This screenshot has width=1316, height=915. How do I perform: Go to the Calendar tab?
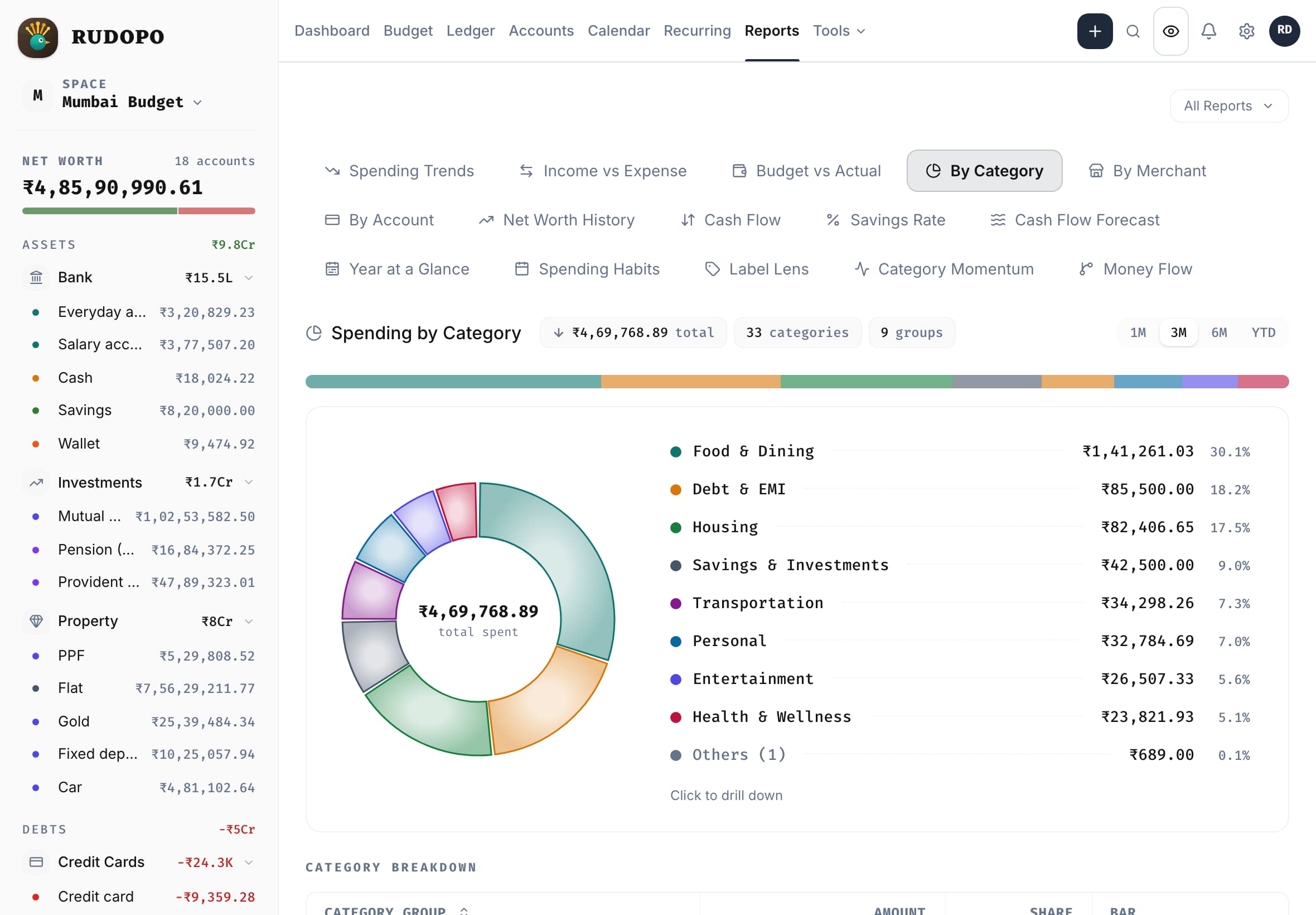(618, 31)
